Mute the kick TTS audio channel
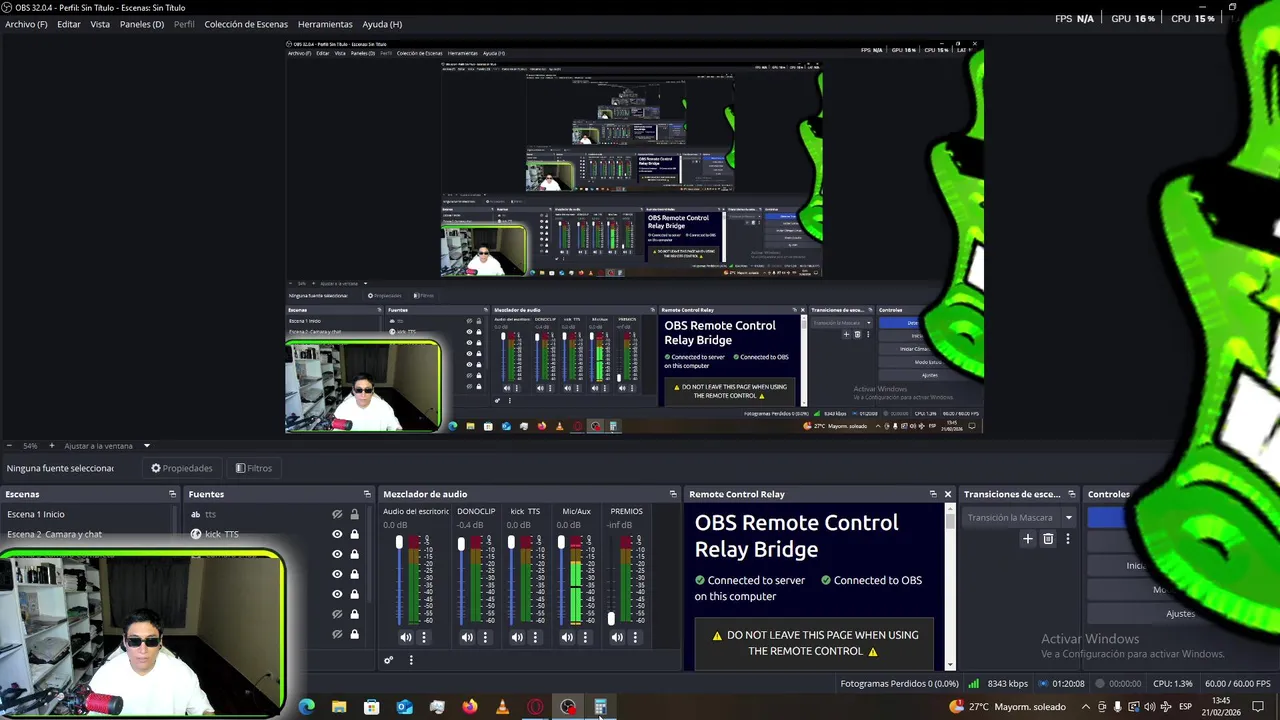The image size is (1280, 720). (517, 637)
